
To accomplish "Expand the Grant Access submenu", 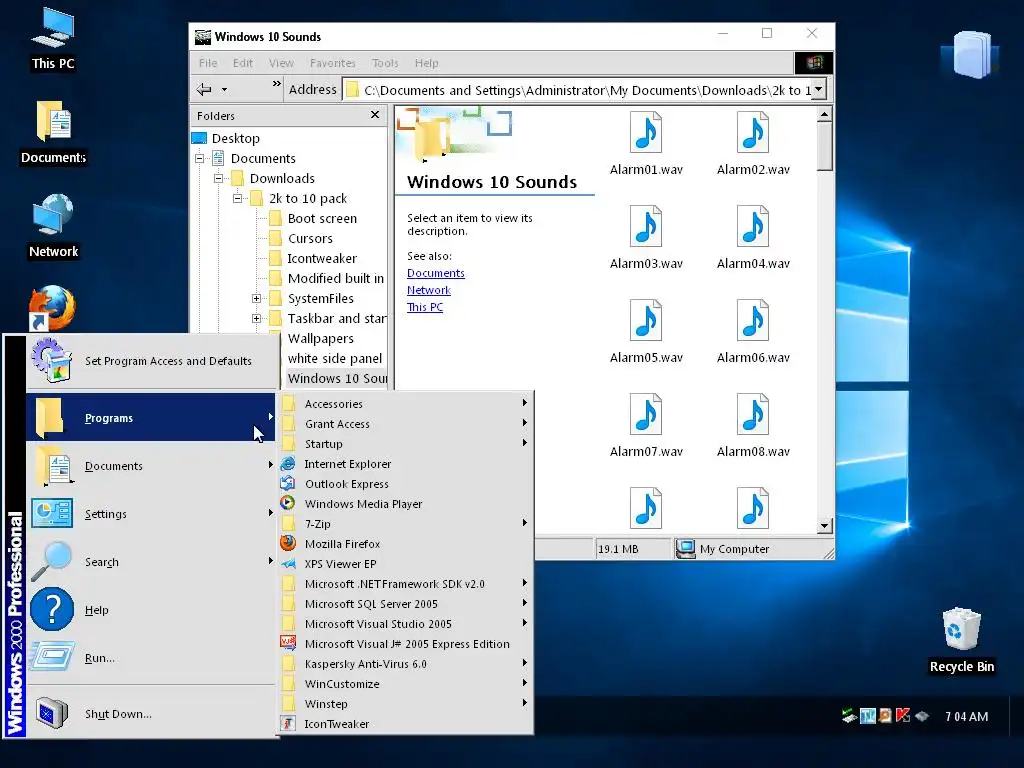I will [406, 424].
